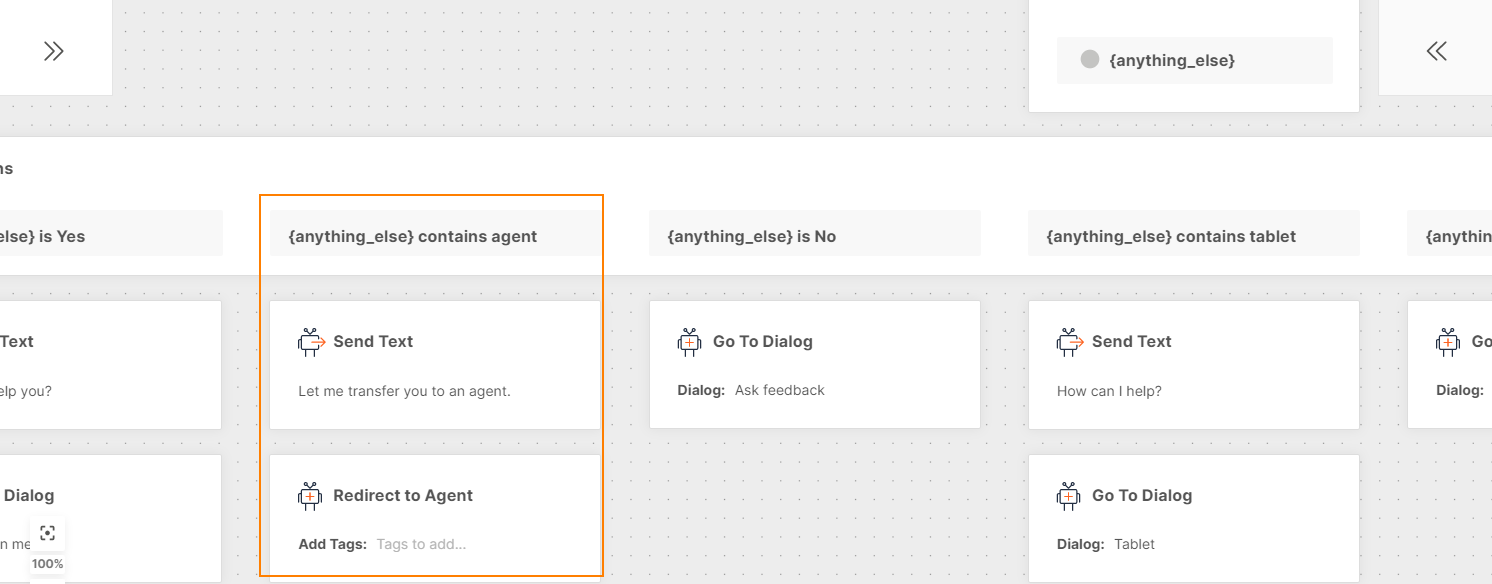The image size is (1492, 584).
Task: Select the 'How can I help?' message text
Action: 1109,391
